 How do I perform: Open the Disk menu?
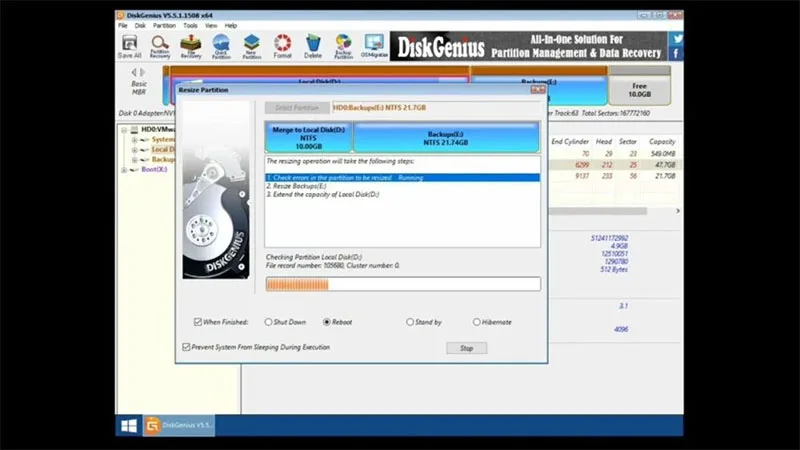coord(140,26)
